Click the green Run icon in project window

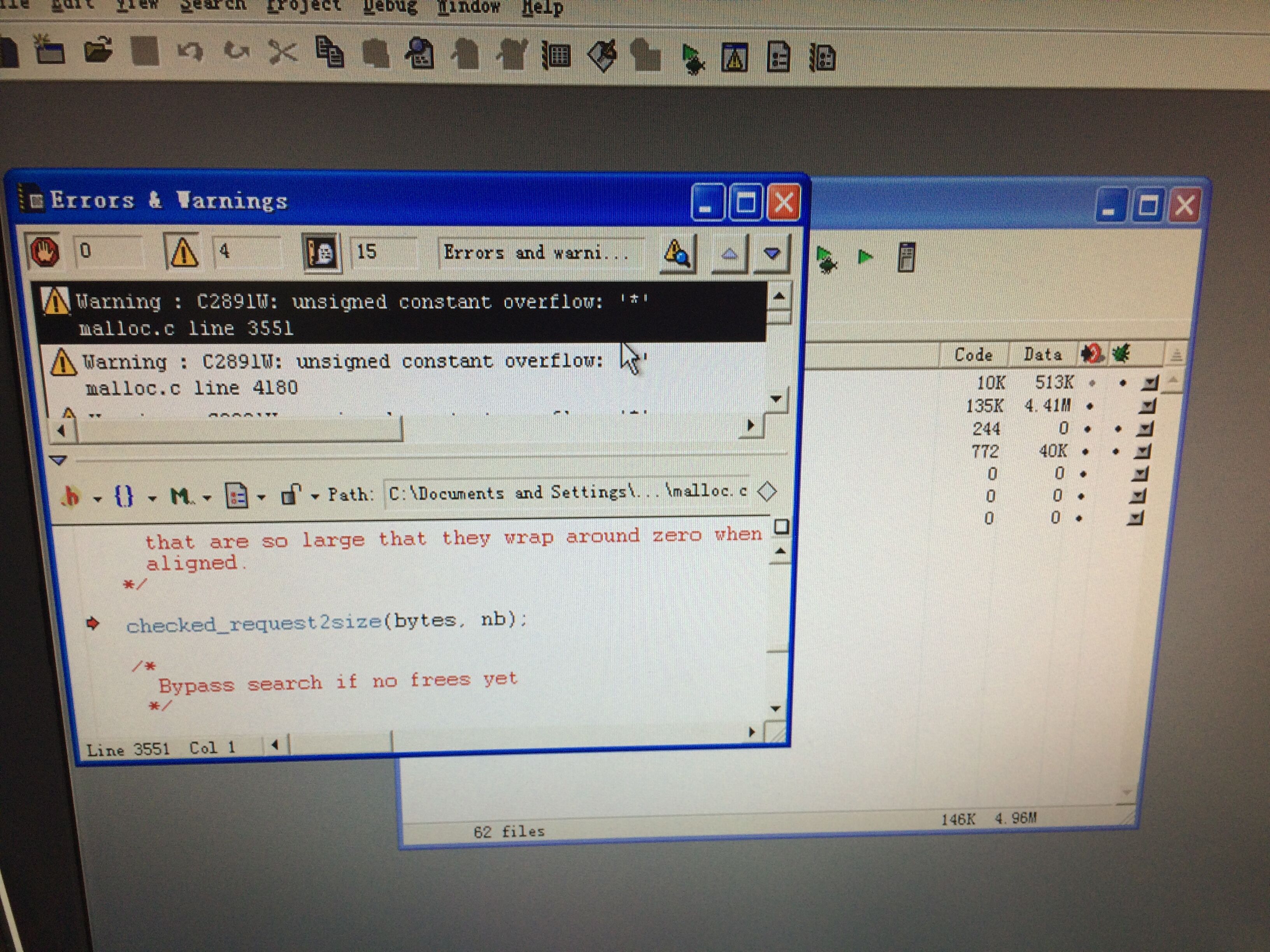point(865,257)
